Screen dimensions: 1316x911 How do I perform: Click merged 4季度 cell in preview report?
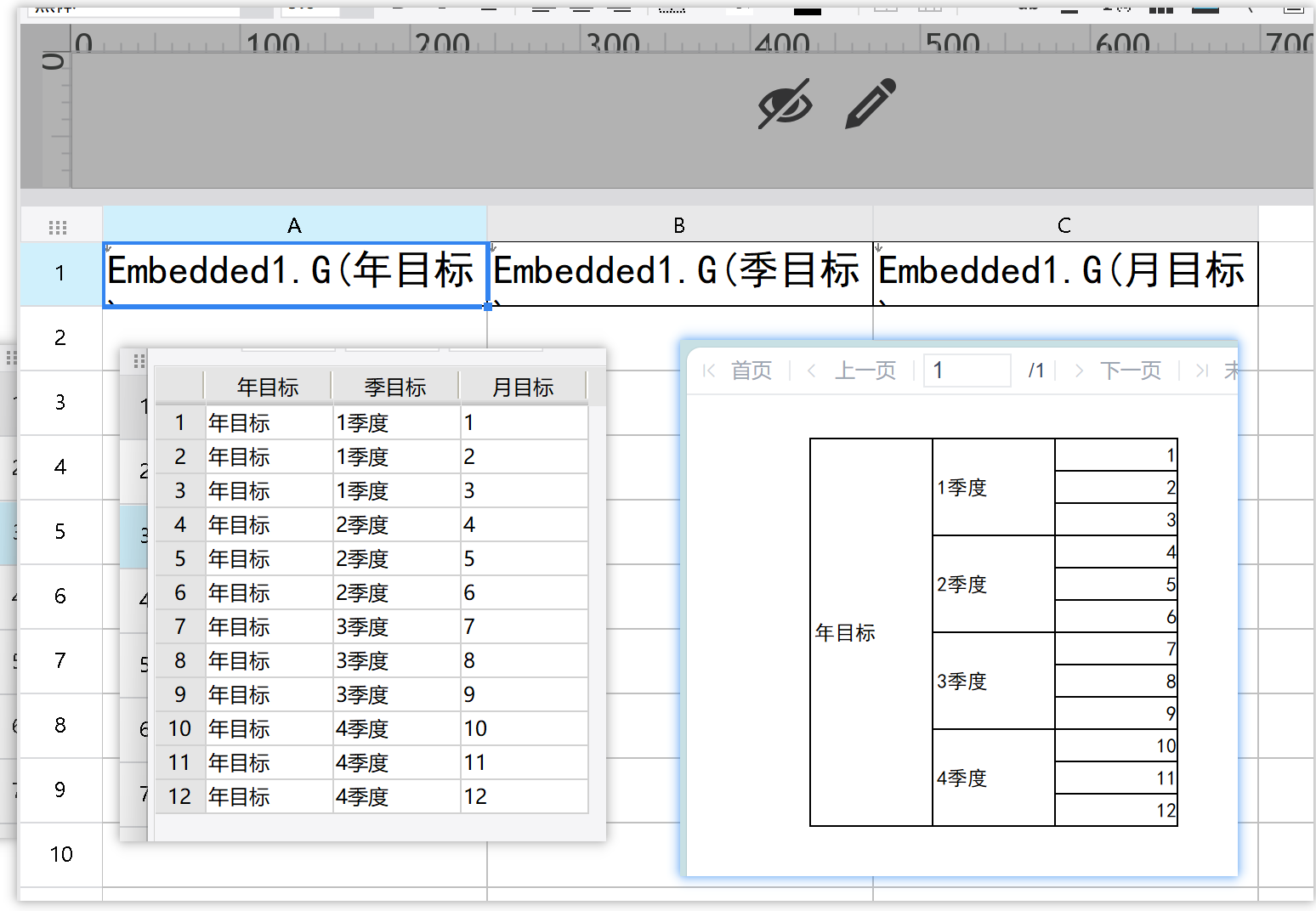[994, 778]
